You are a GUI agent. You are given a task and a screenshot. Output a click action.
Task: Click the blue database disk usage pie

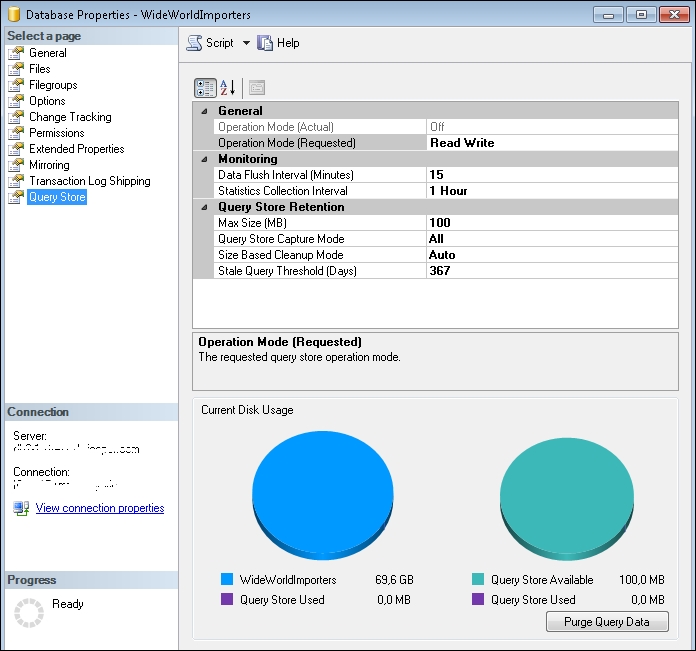[x=323, y=495]
